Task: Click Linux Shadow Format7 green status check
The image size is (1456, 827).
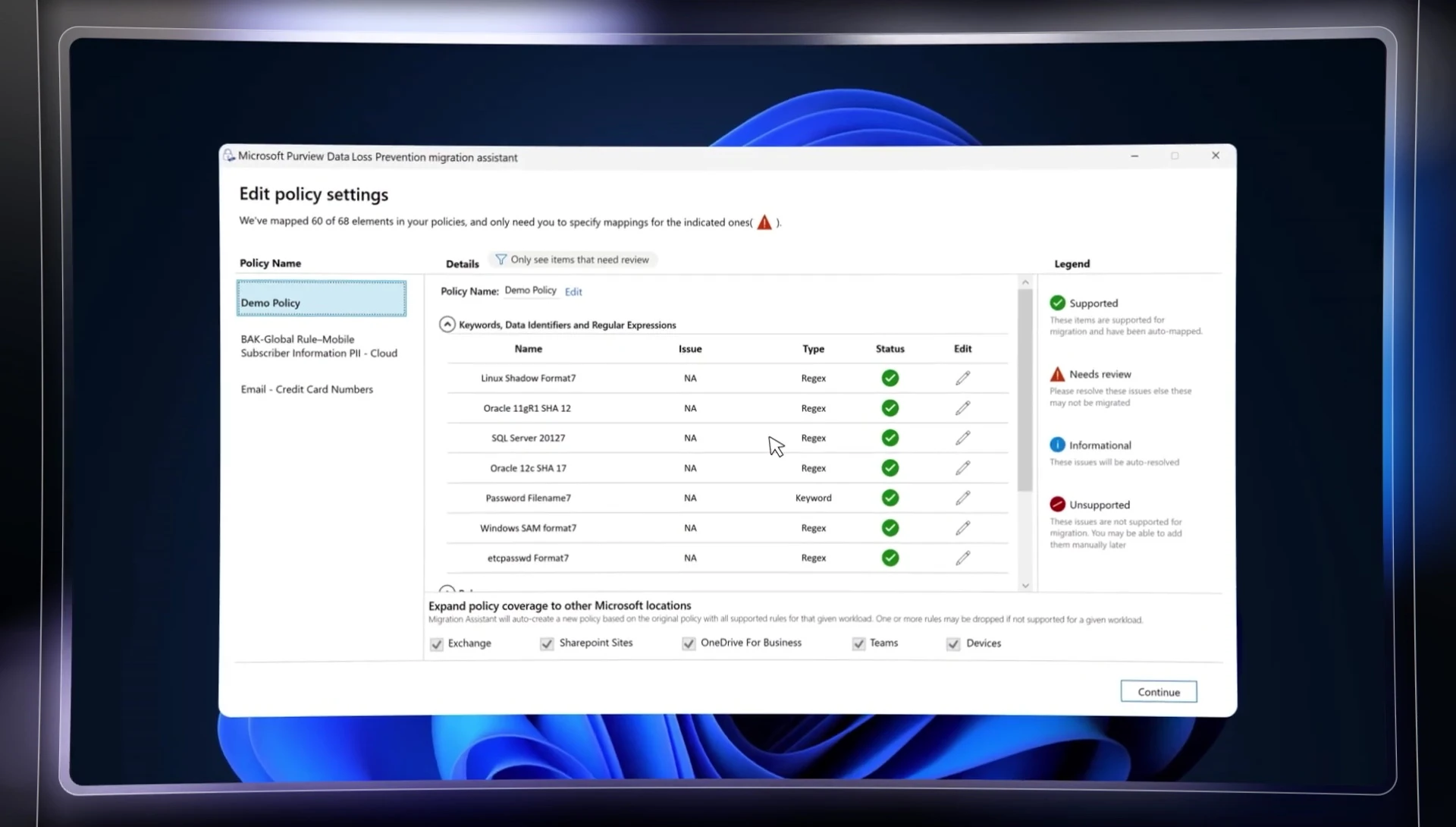Action: click(x=890, y=378)
